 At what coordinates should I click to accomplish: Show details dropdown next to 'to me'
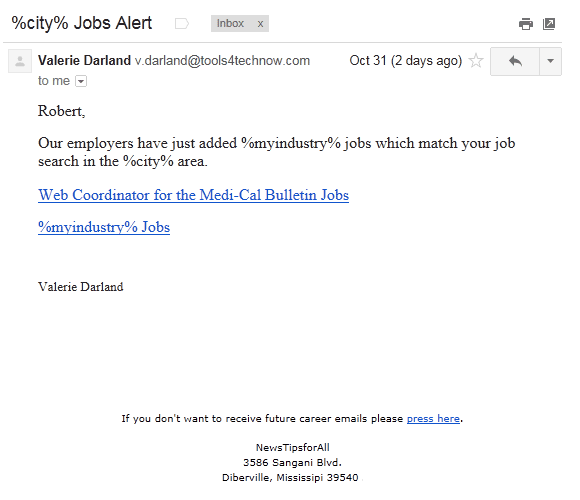pyautogui.click(x=81, y=81)
